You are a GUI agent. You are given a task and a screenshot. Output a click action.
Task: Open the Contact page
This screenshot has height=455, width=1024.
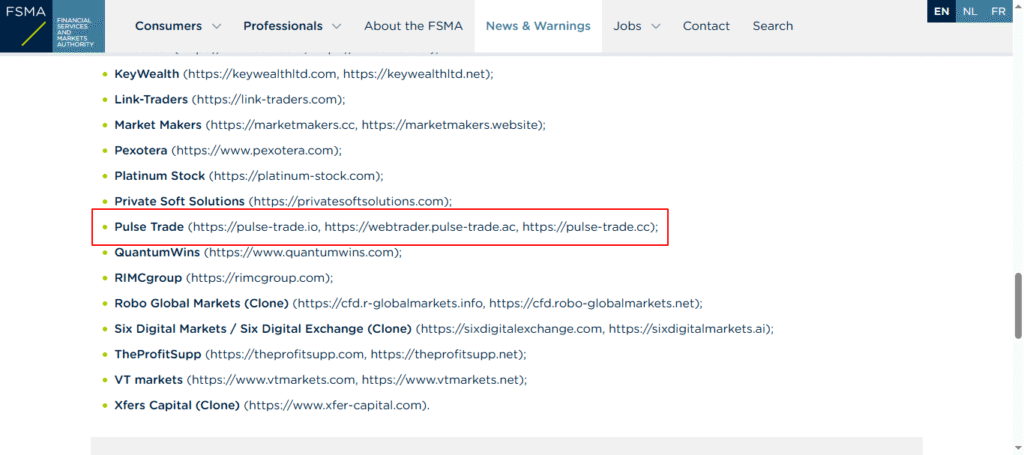click(x=706, y=26)
